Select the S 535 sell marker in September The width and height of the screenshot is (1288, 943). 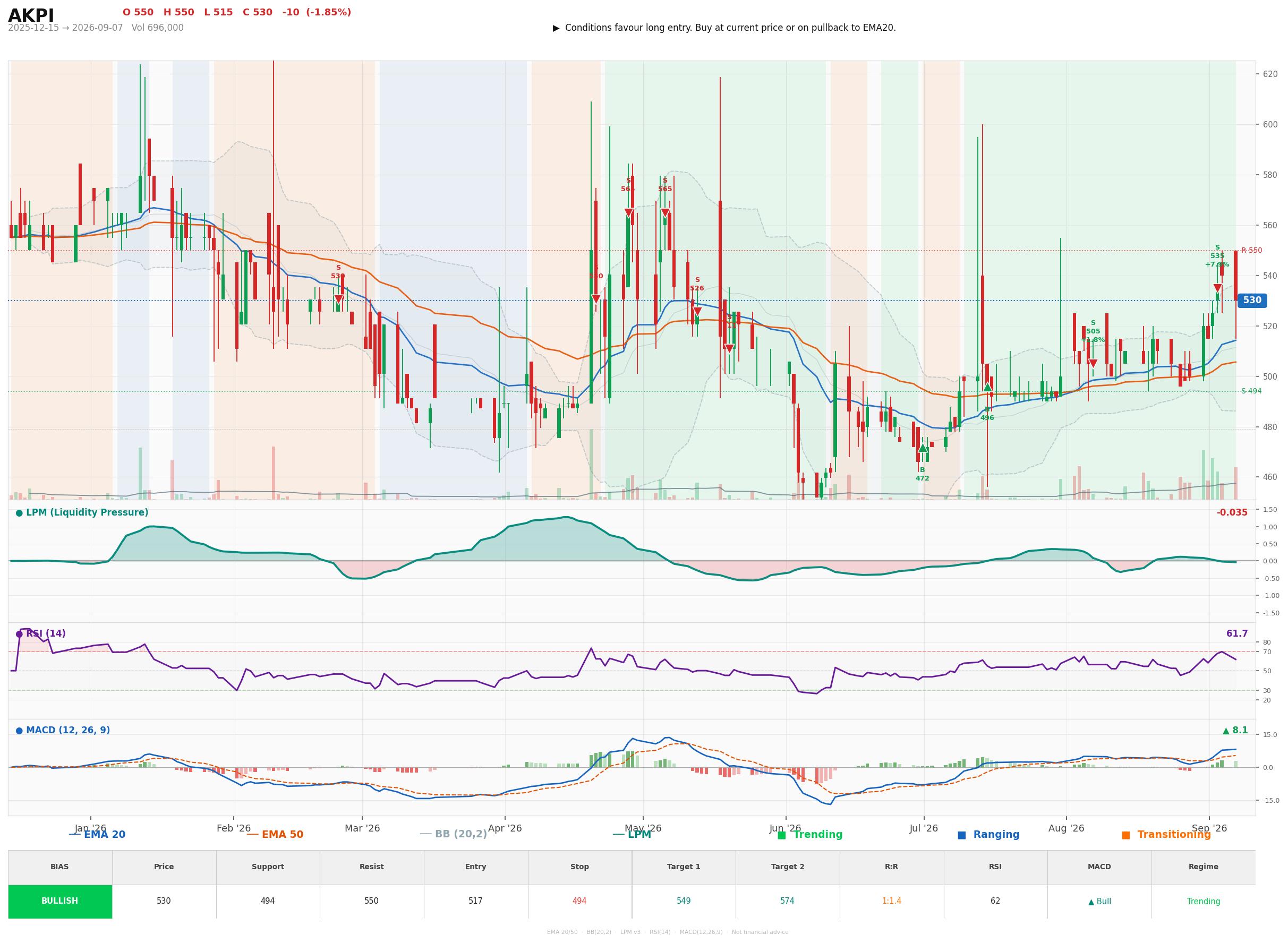click(x=1217, y=288)
